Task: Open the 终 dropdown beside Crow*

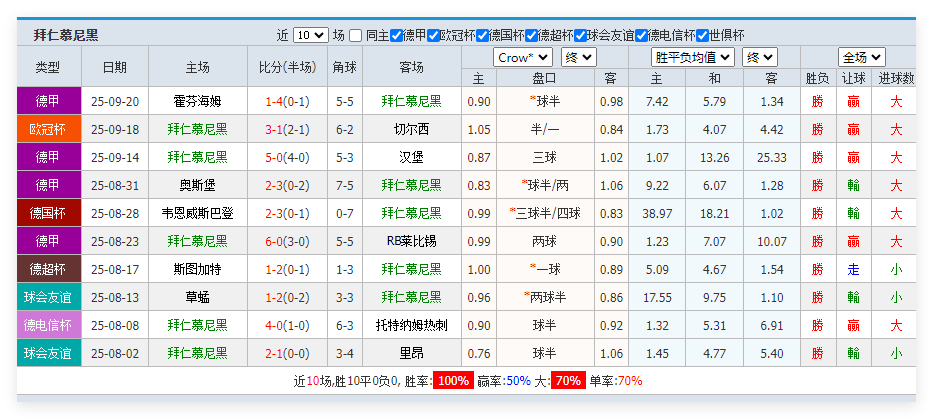Action: tap(578, 57)
